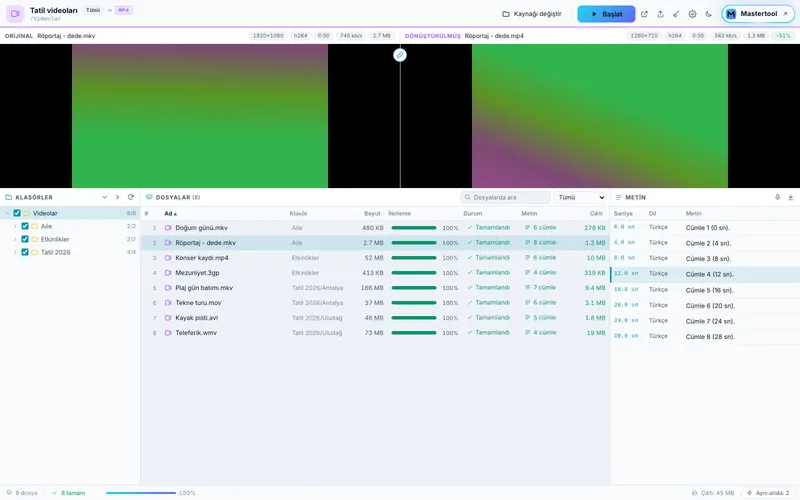
Task: Sort files by the Ad column header
Action: [x=170, y=213]
